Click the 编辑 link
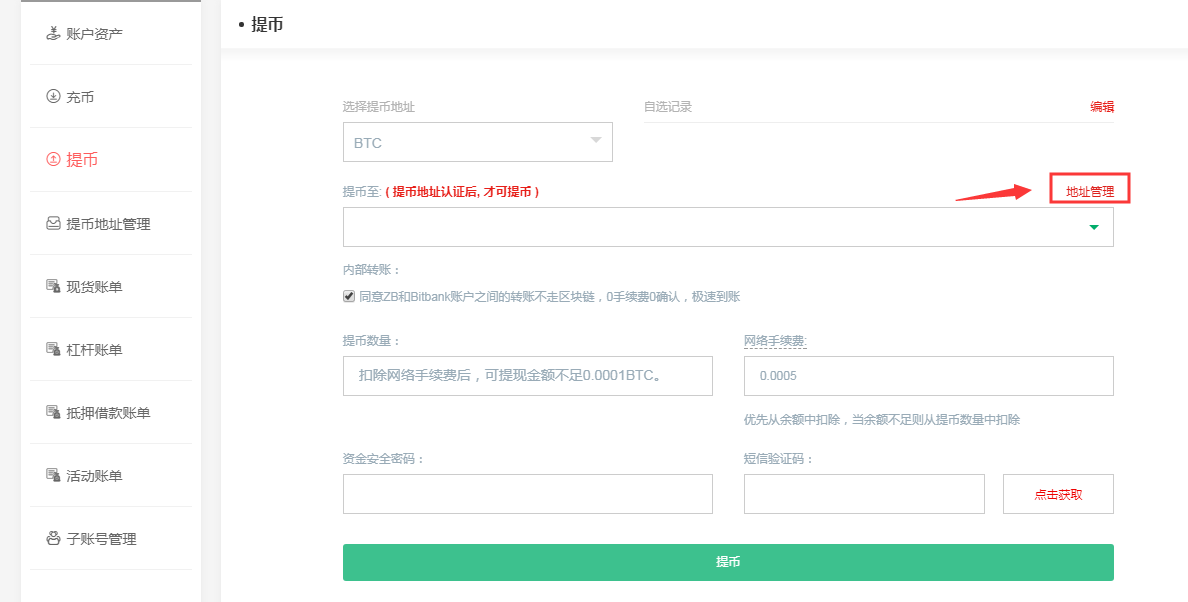This screenshot has height=602, width=1188. click(x=1100, y=106)
